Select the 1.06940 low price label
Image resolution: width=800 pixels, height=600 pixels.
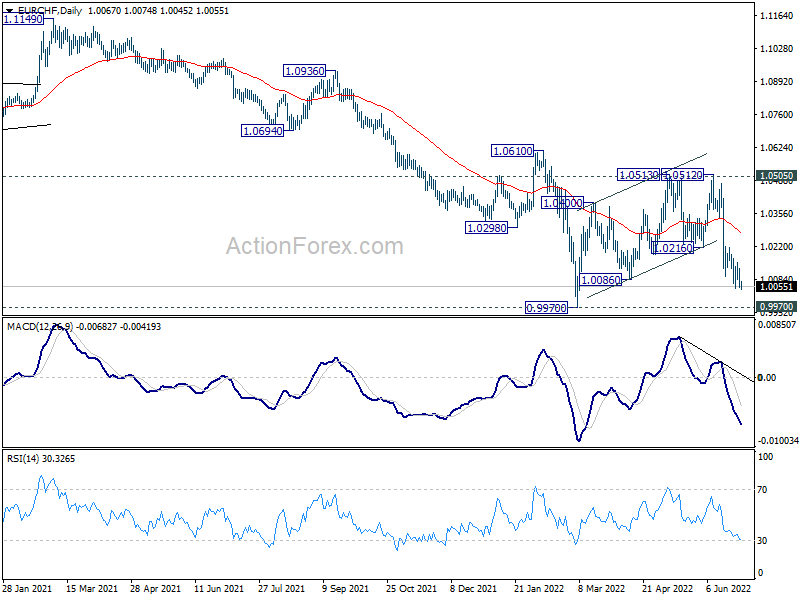click(263, 131)
